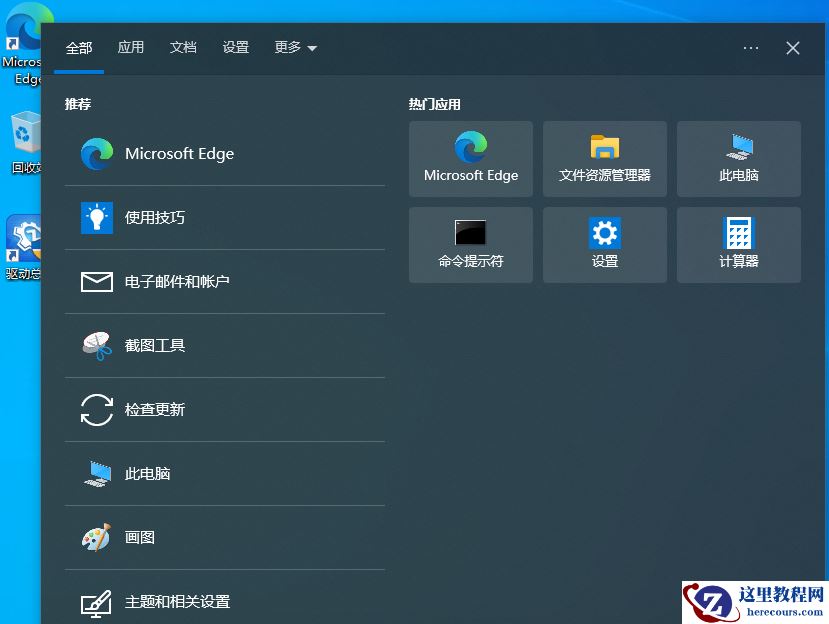
Task: Switch to the 应用 tab
Action: tap(131, 47)
